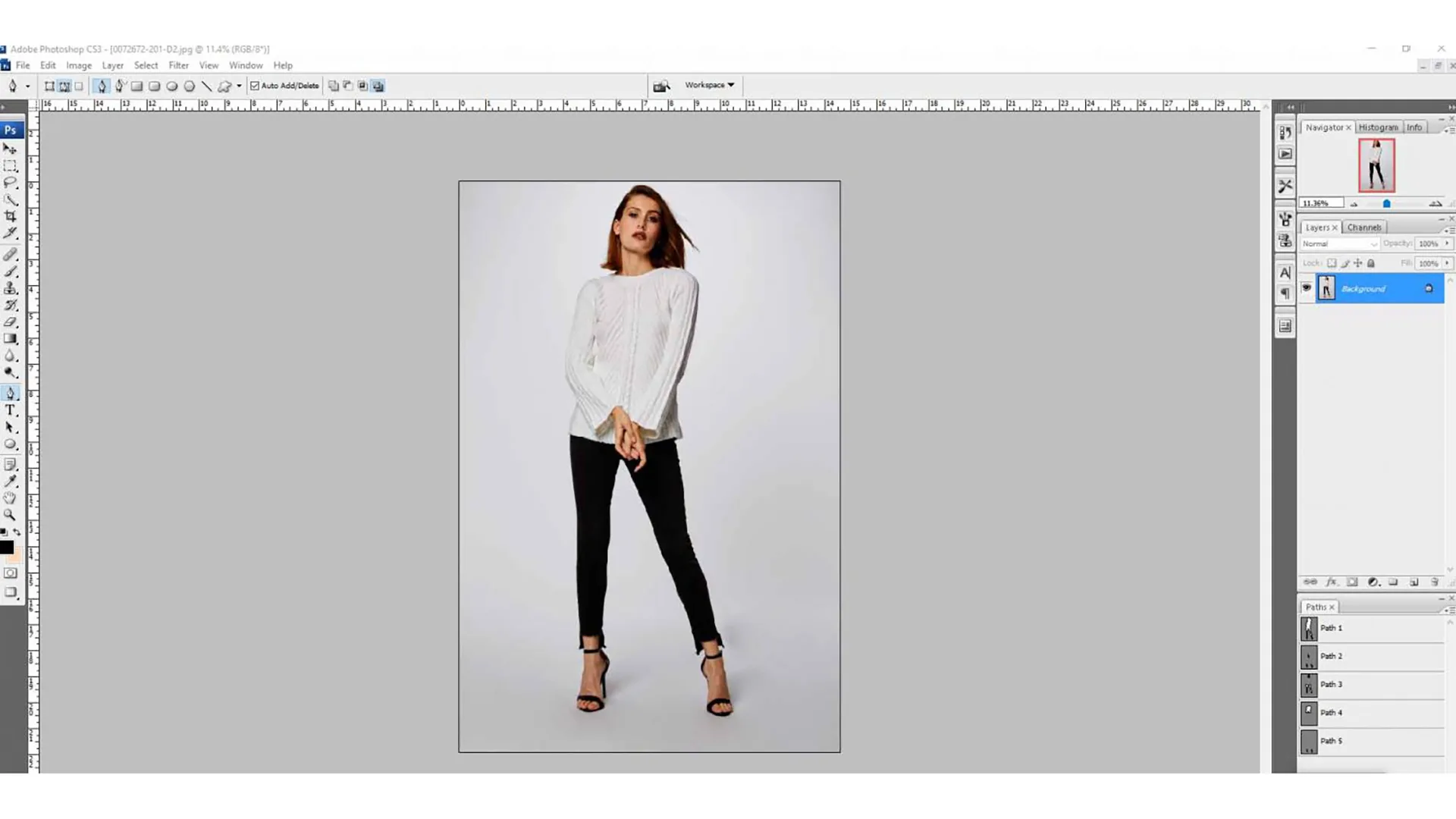This screenshot has width=1456, height=819.
Task: Select the Crop tool
Action: [x=10, y=216]
